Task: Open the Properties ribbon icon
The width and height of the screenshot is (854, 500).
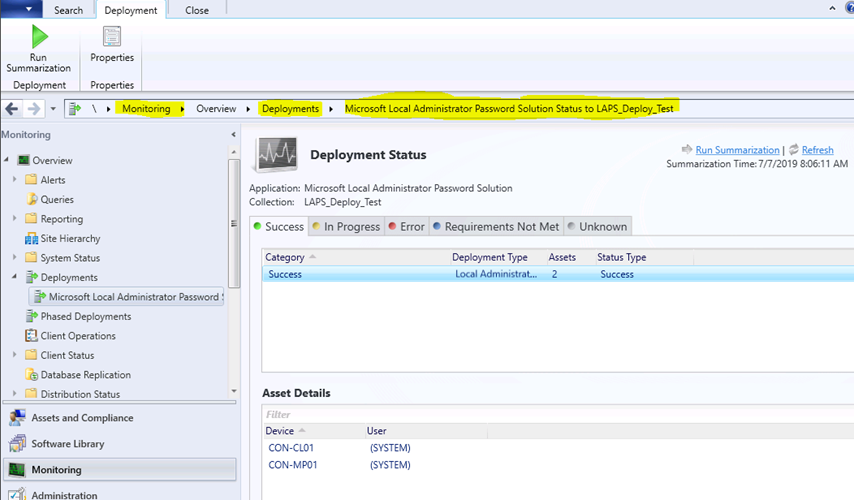Action: pyautogui.click(x=112, y=36)
